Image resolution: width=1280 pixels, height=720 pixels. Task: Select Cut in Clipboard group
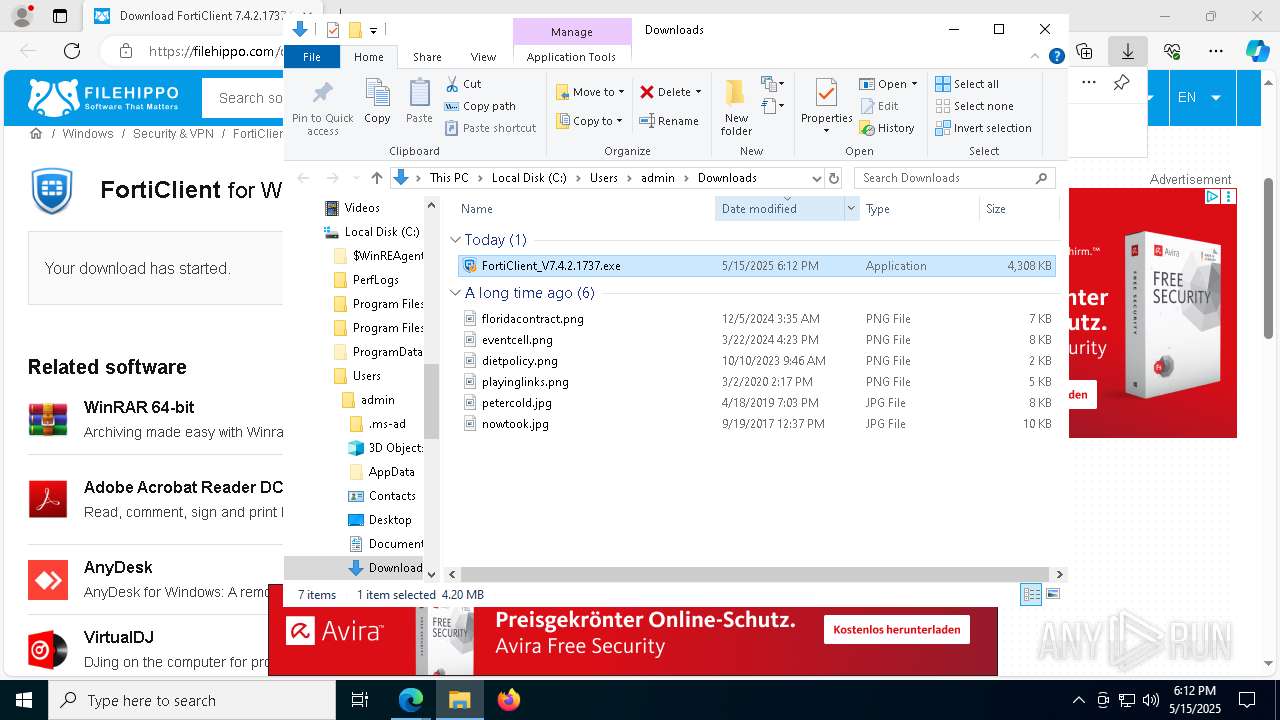pyautogui.click(x=463, y=84)
